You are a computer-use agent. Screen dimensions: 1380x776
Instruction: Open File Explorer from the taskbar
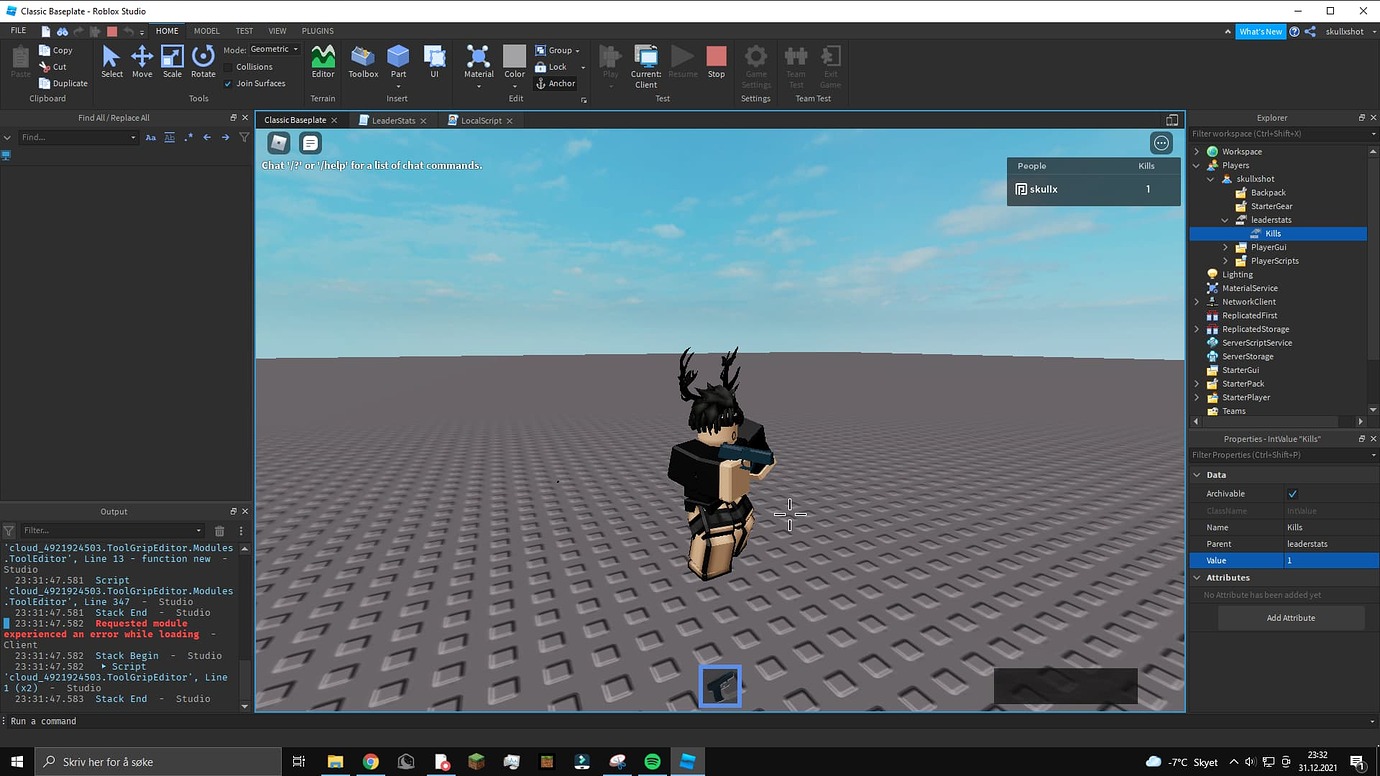(335, 762)
